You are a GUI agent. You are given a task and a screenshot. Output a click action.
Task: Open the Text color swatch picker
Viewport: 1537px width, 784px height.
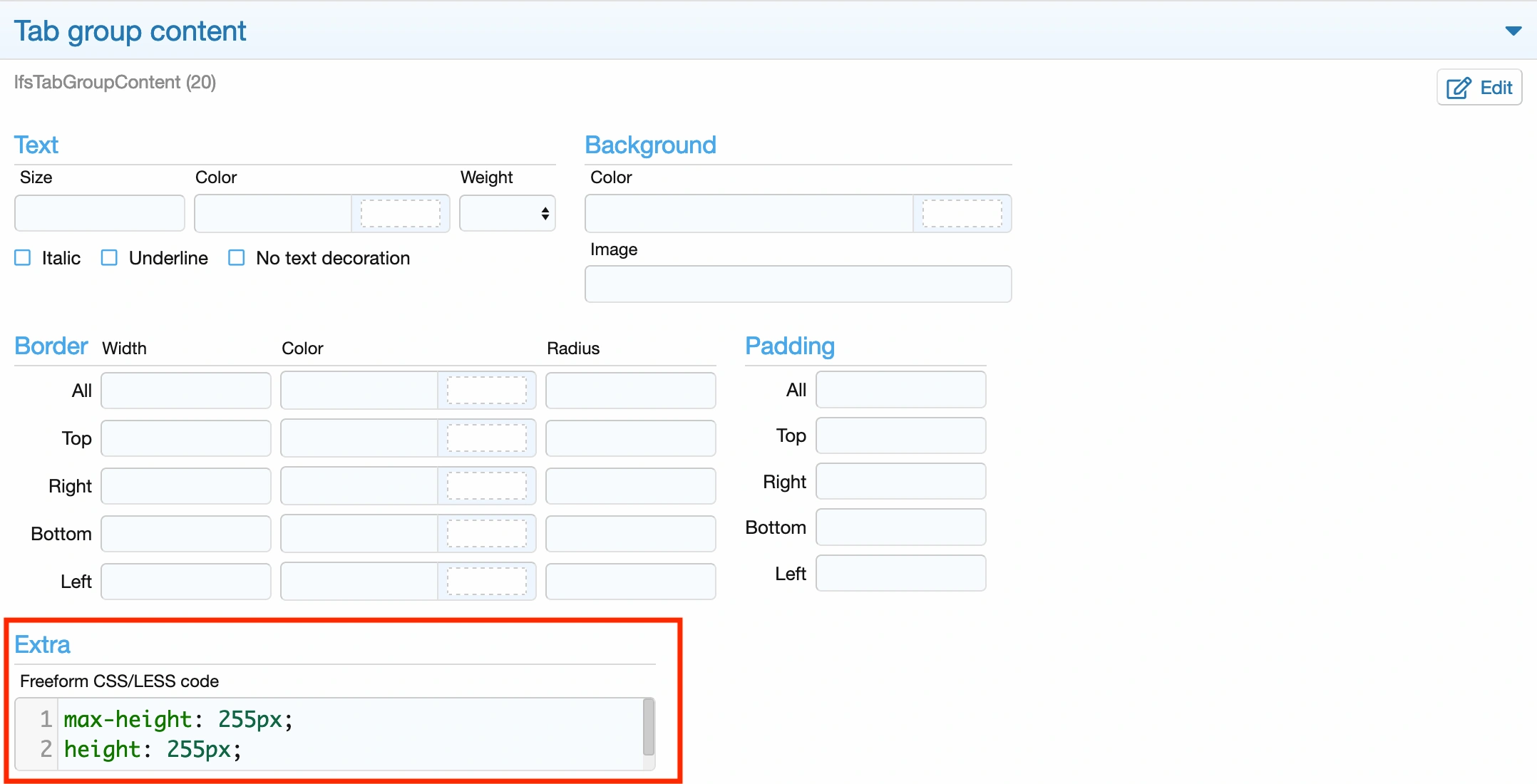(x=400, y=213)
